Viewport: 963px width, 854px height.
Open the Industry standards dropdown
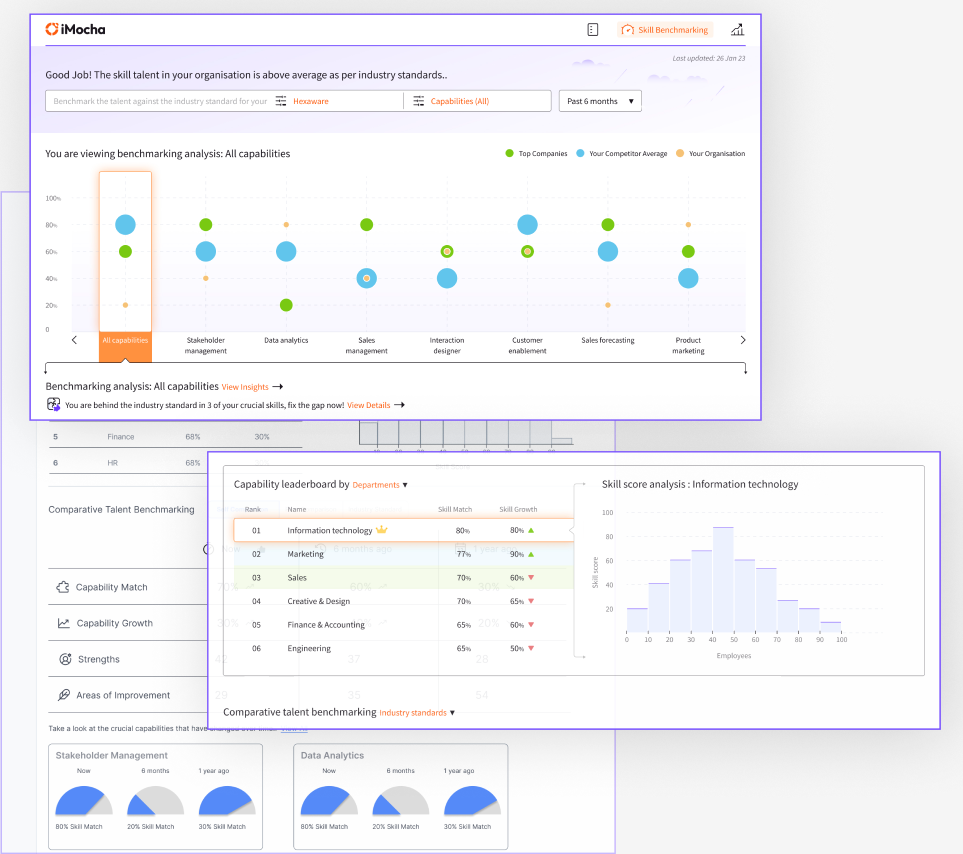coord(417,713)
